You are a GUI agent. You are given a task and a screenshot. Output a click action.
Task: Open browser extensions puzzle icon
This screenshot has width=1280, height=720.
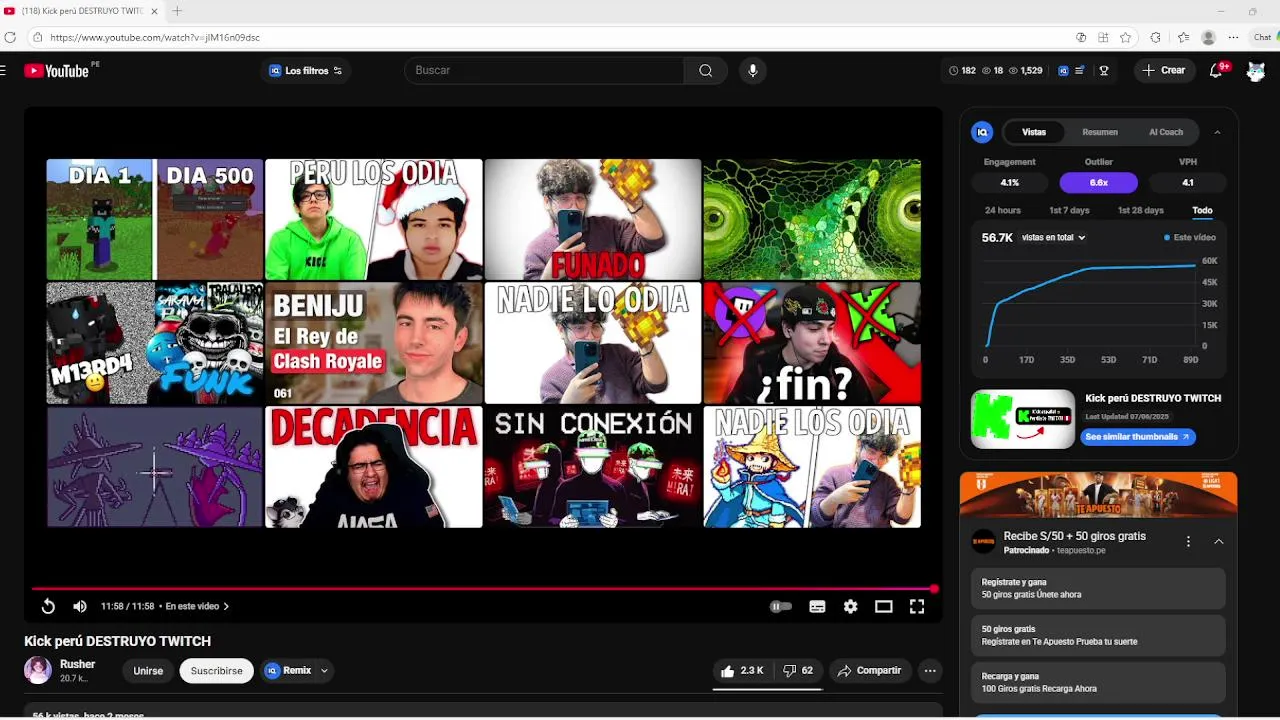pyautogui.click(x=1156, y=37)
